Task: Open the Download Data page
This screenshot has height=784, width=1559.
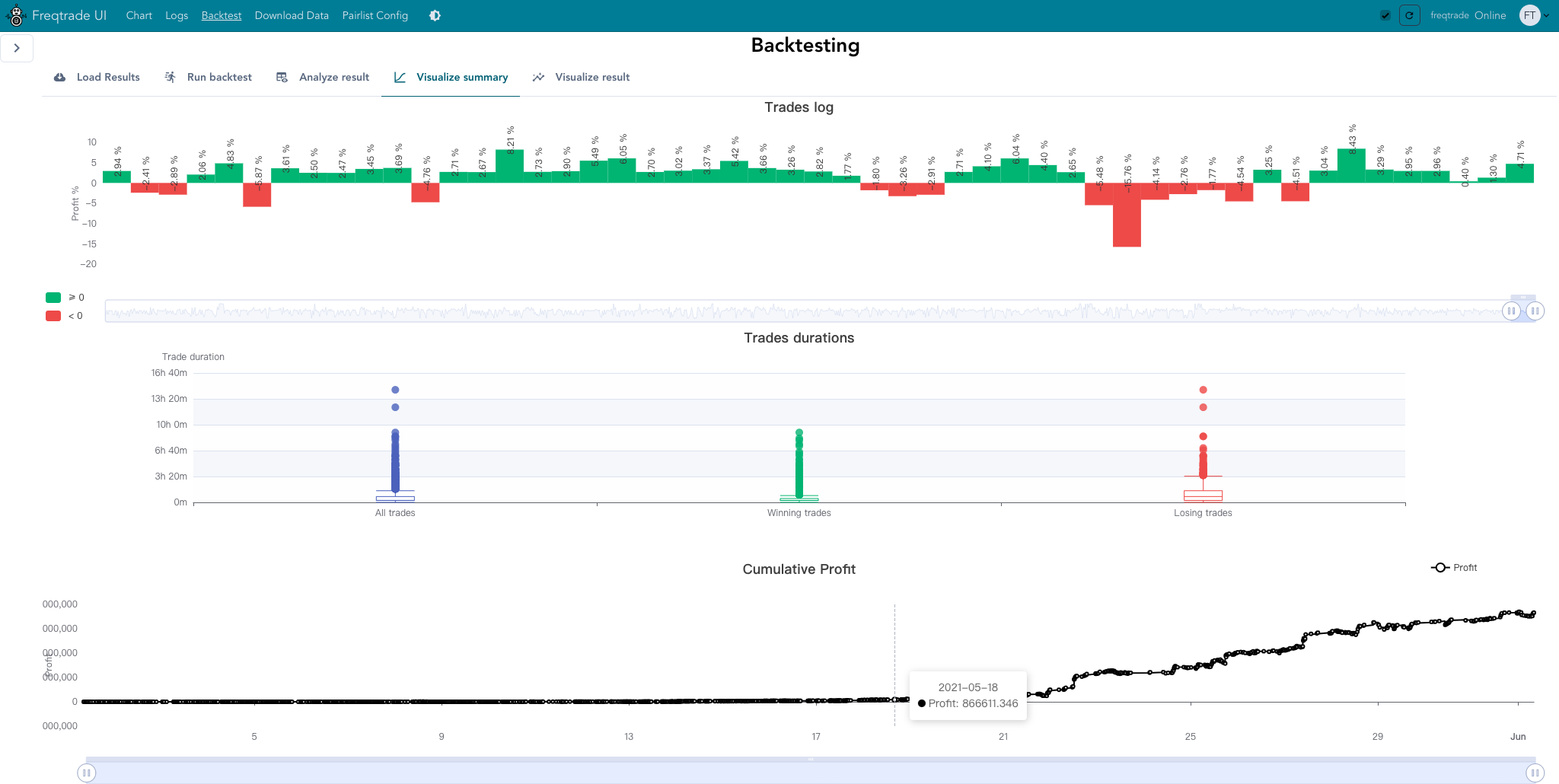Action: point(292,15)
